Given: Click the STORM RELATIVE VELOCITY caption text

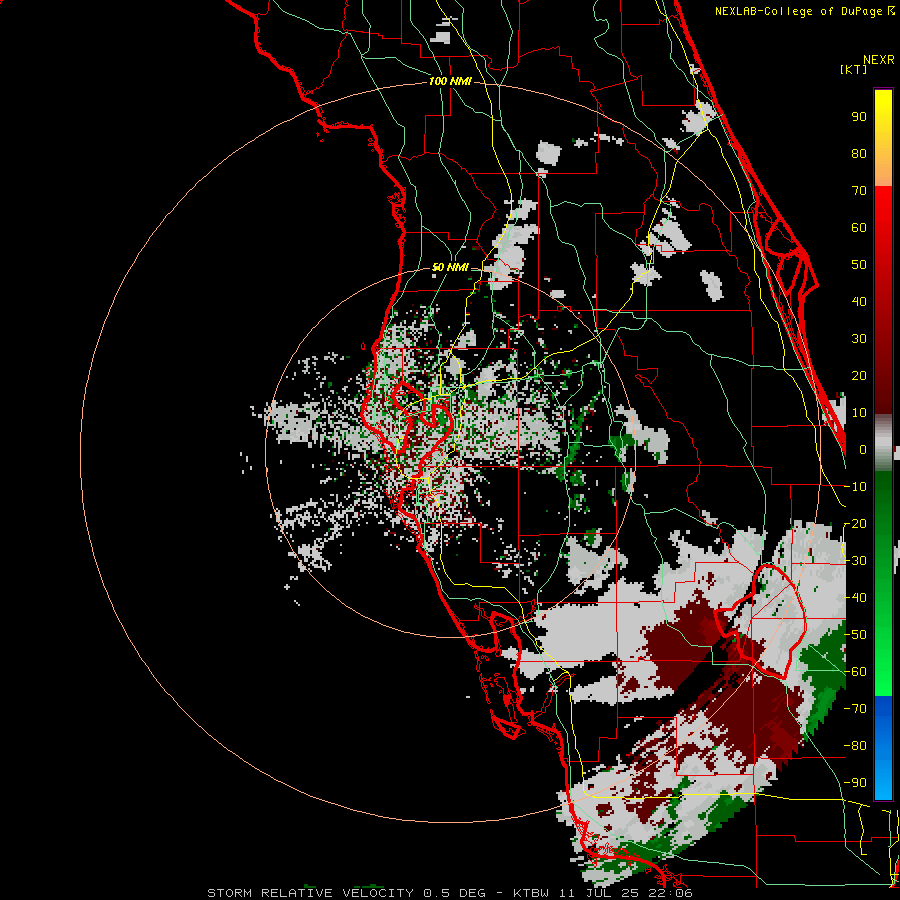Looking at the screenshot, I should [449, 893].
